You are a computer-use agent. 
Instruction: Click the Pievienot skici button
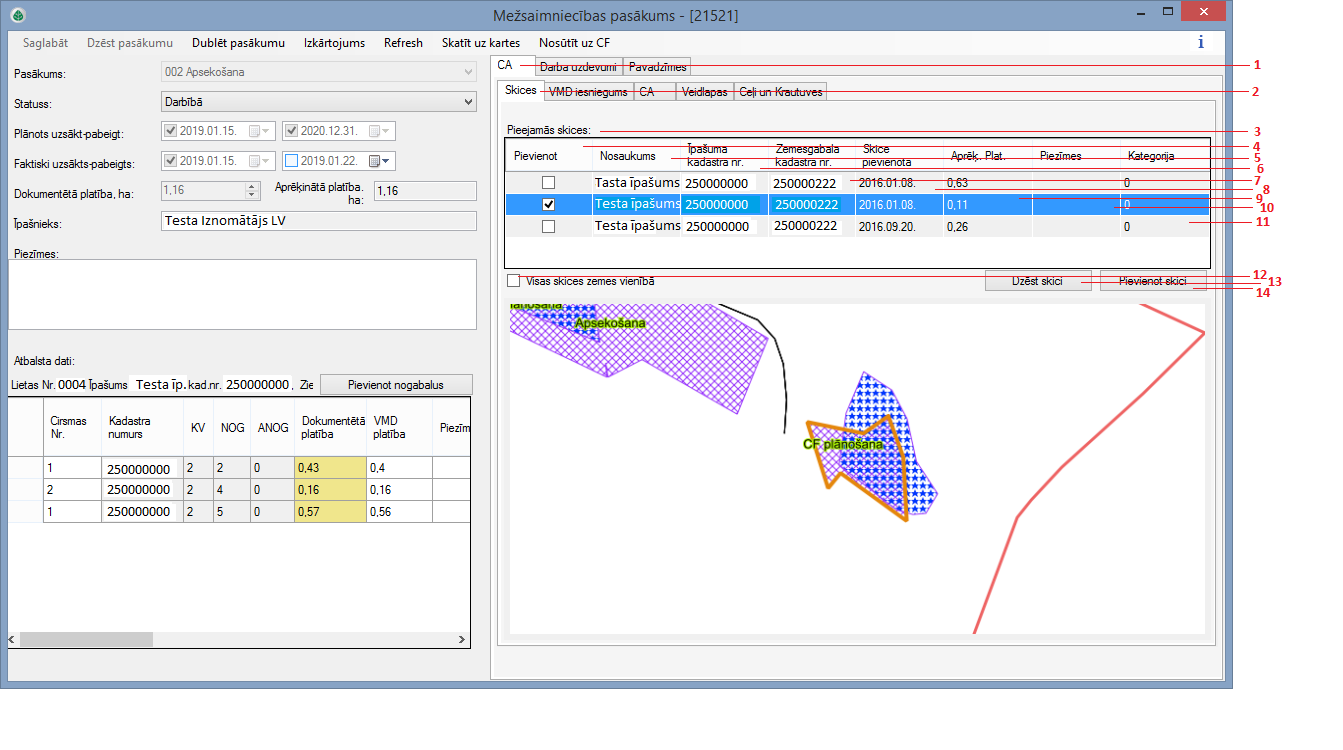tap(1152, 281)
